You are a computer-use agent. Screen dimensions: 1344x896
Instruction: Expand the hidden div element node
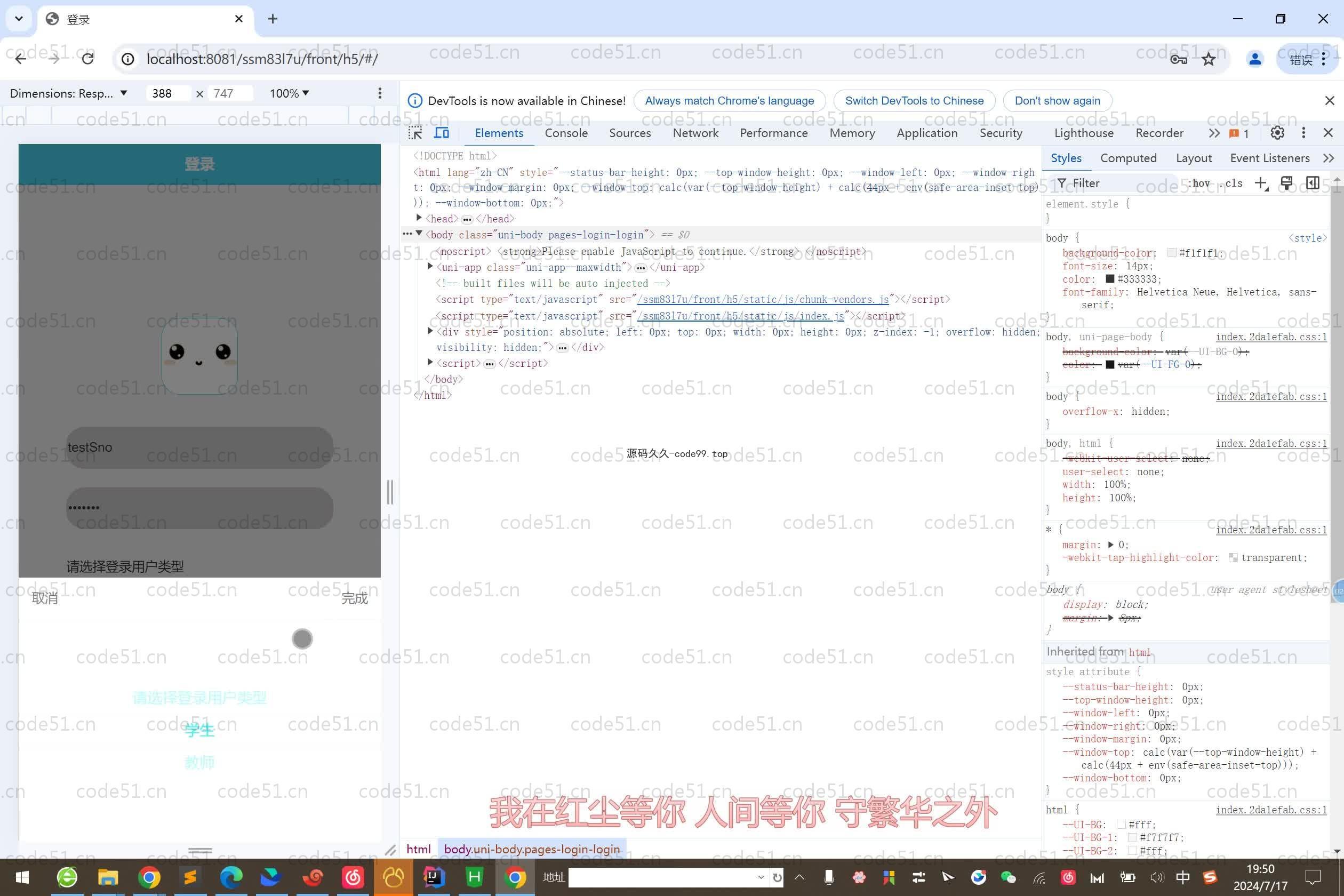[x=430, y=331]
